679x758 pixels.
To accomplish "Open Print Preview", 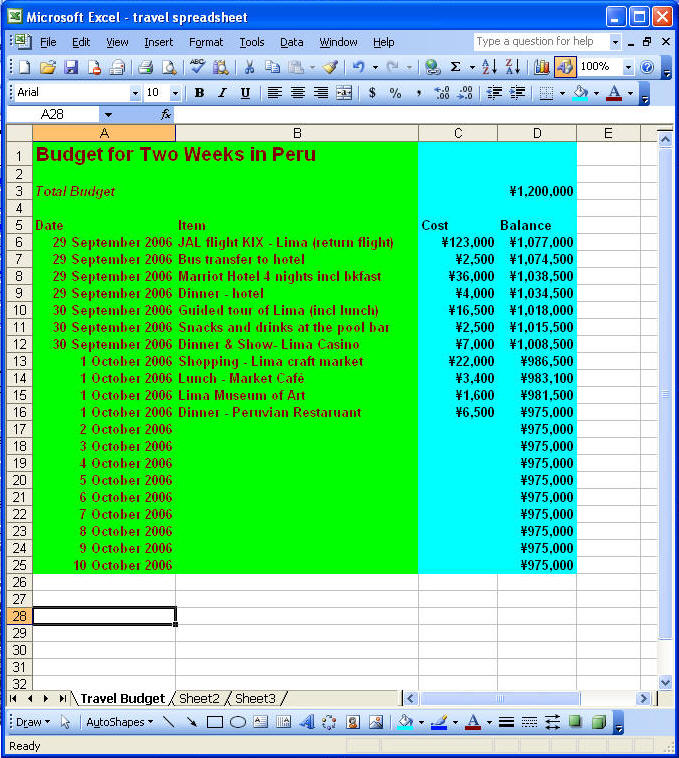I will pyautogui.click(x=169, y=67).
